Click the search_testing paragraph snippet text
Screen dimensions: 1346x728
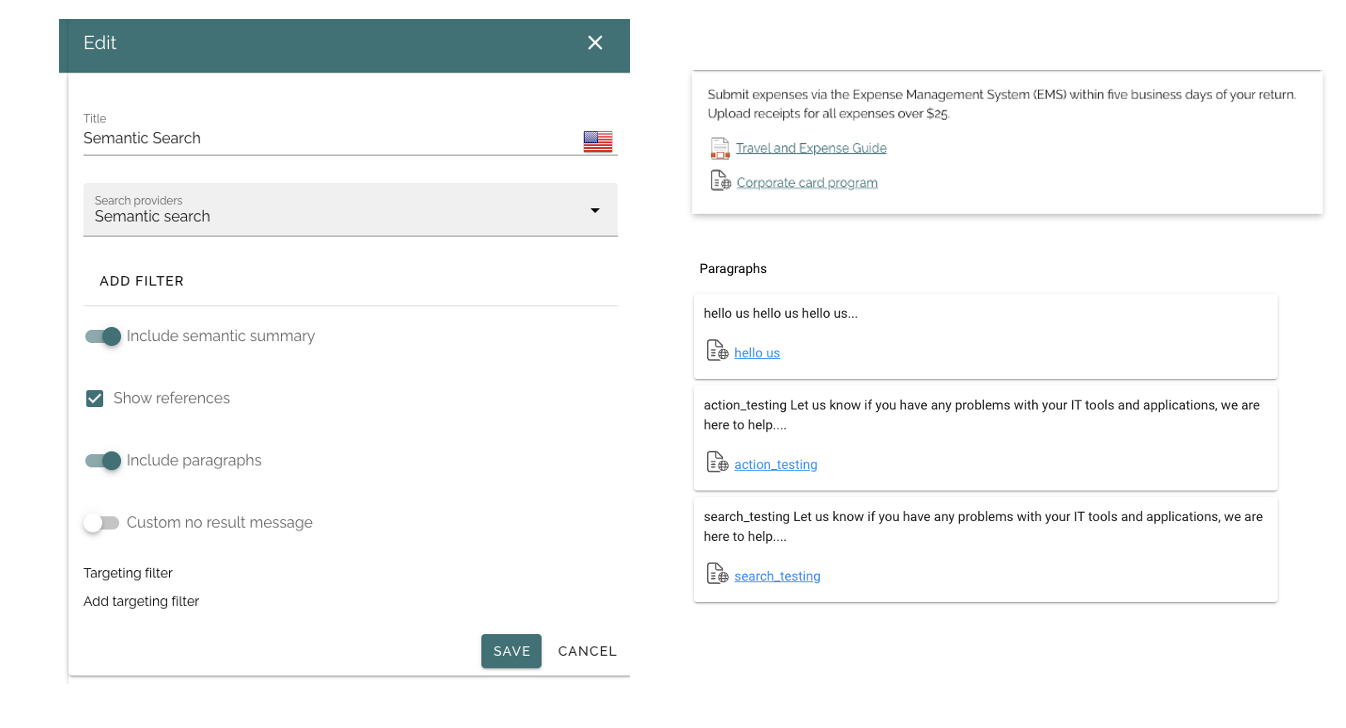(x=983, y=527)
